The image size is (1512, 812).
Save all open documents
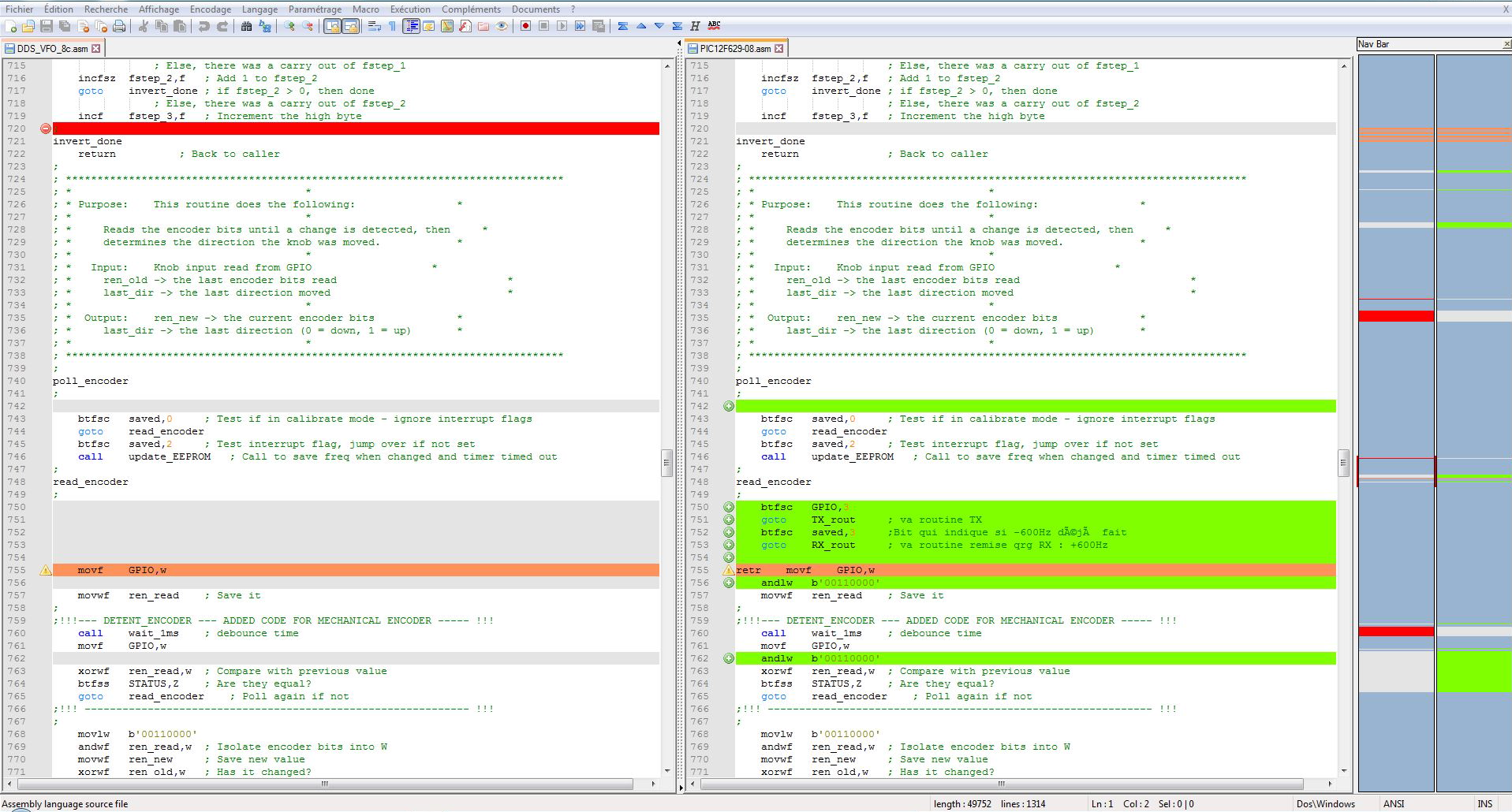click(x=65, y=26)
